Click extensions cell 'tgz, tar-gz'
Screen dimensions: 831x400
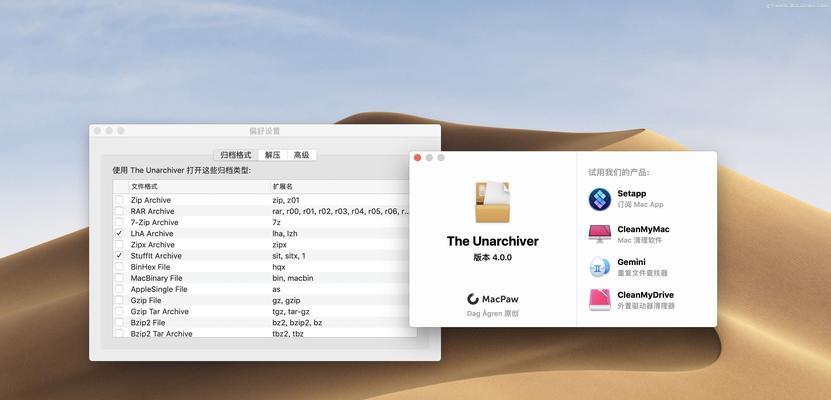[x=290, y=312]
